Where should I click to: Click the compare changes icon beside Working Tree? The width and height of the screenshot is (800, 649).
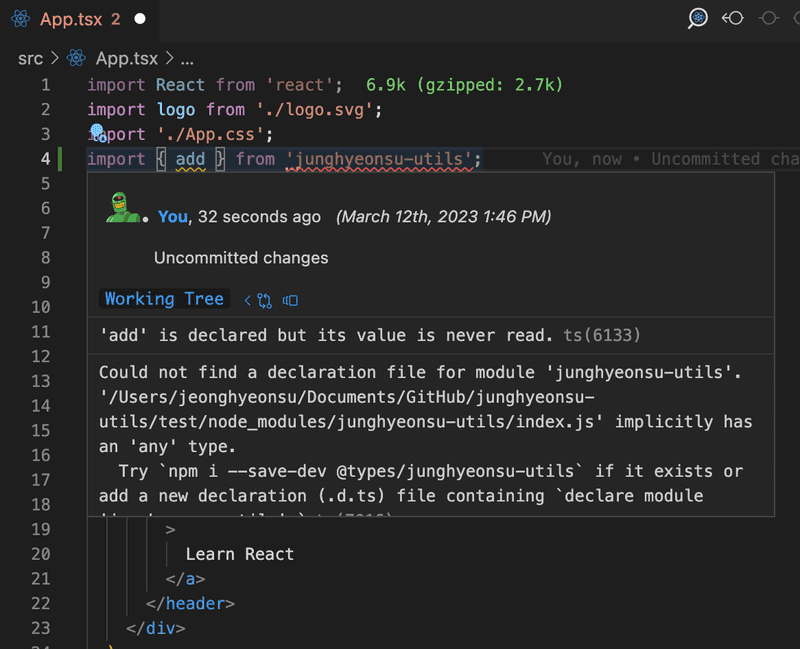tap(264, 301)
